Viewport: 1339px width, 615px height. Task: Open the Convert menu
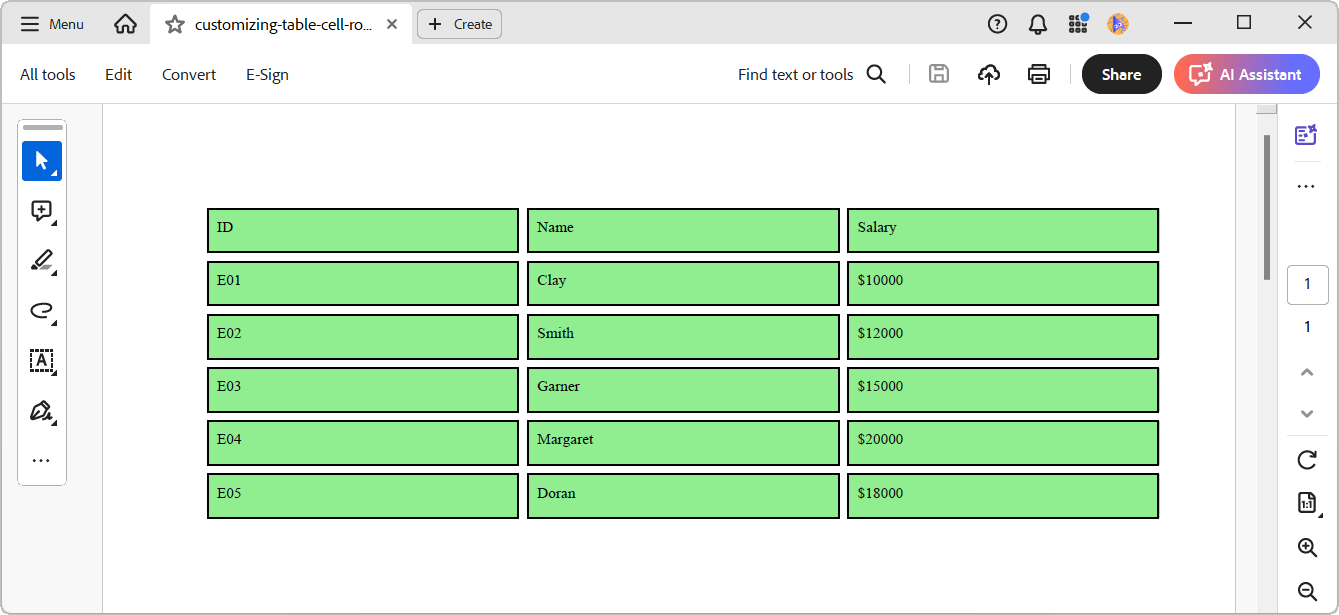(x=189, y=74)
